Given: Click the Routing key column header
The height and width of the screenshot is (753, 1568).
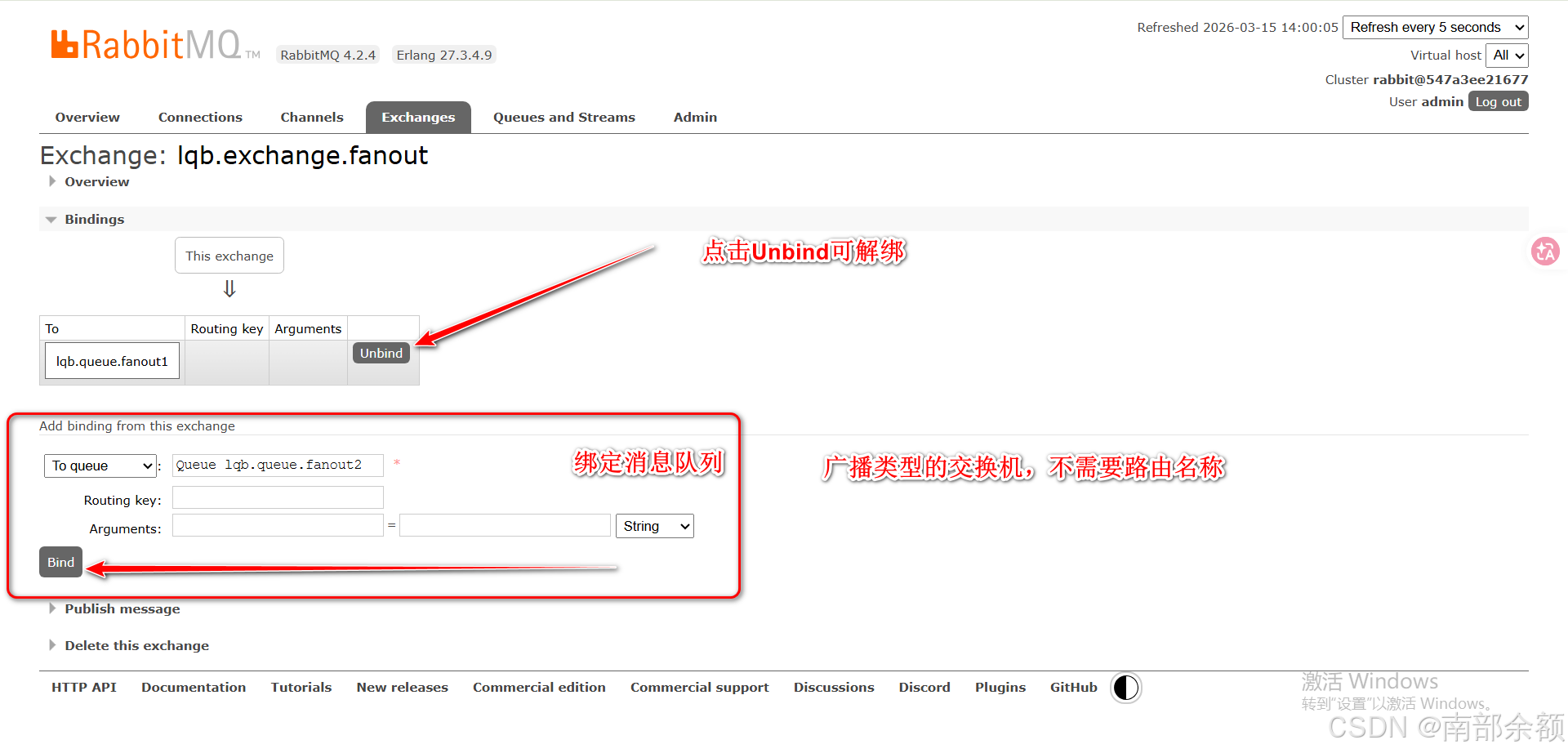Looking at the screenshot, I should point(227,328).
